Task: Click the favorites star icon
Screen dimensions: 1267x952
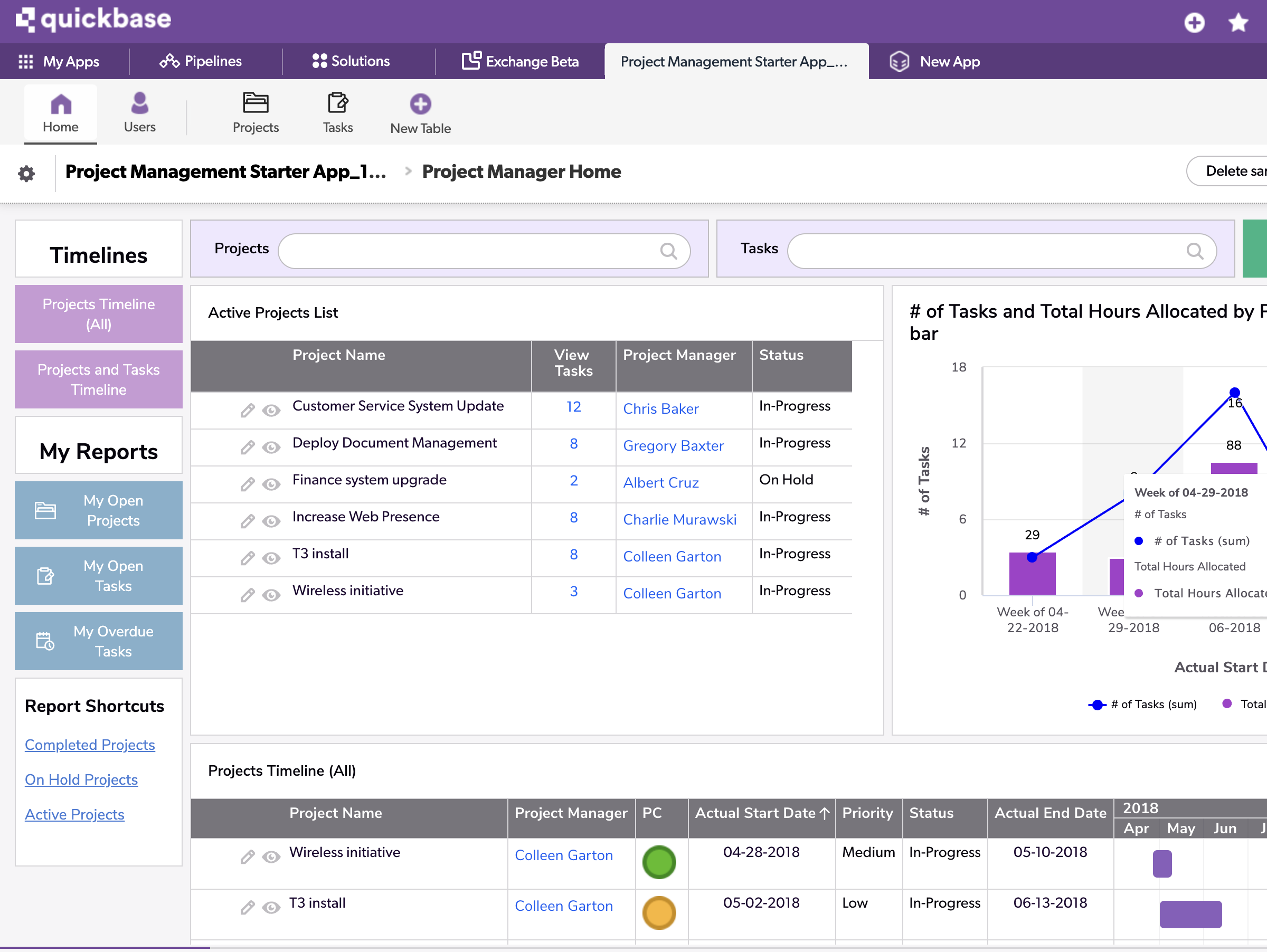Action: click(x=1238, y=23)
